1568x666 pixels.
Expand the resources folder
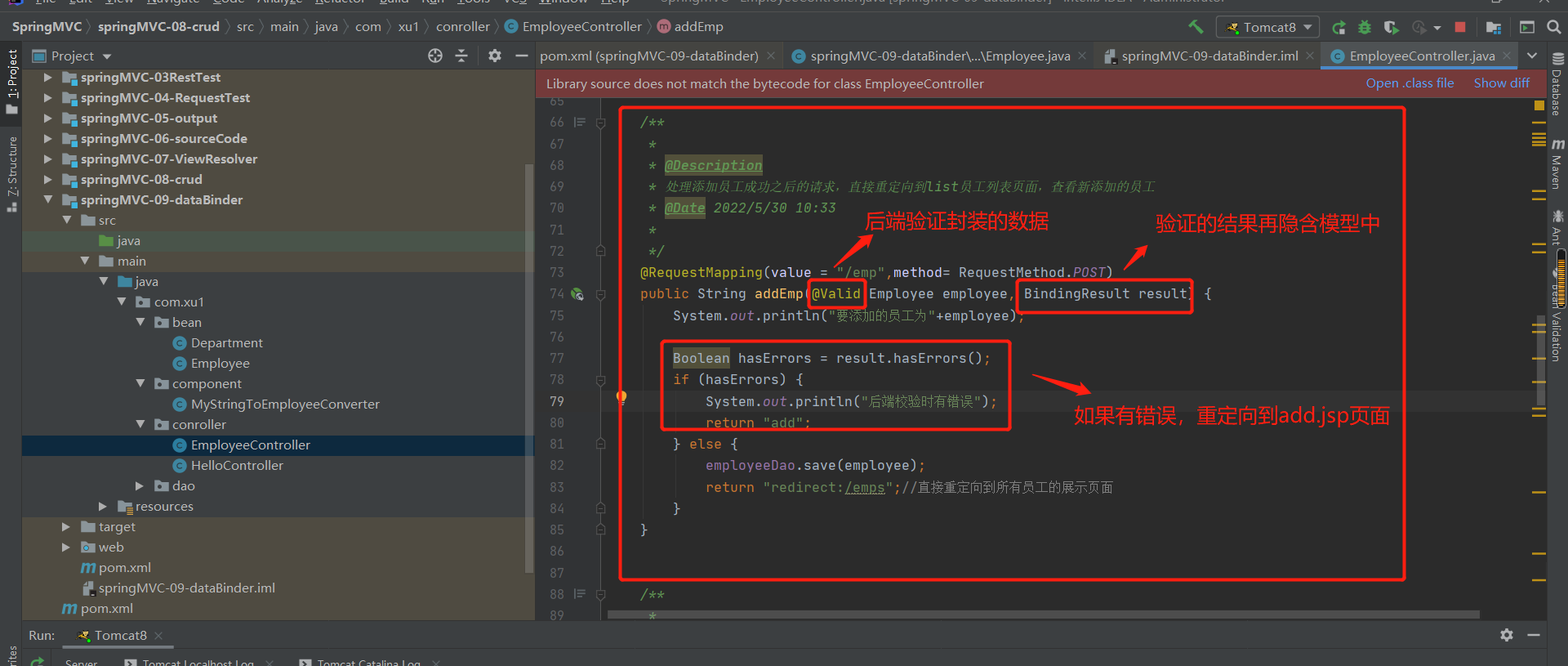tap(103, 507)
